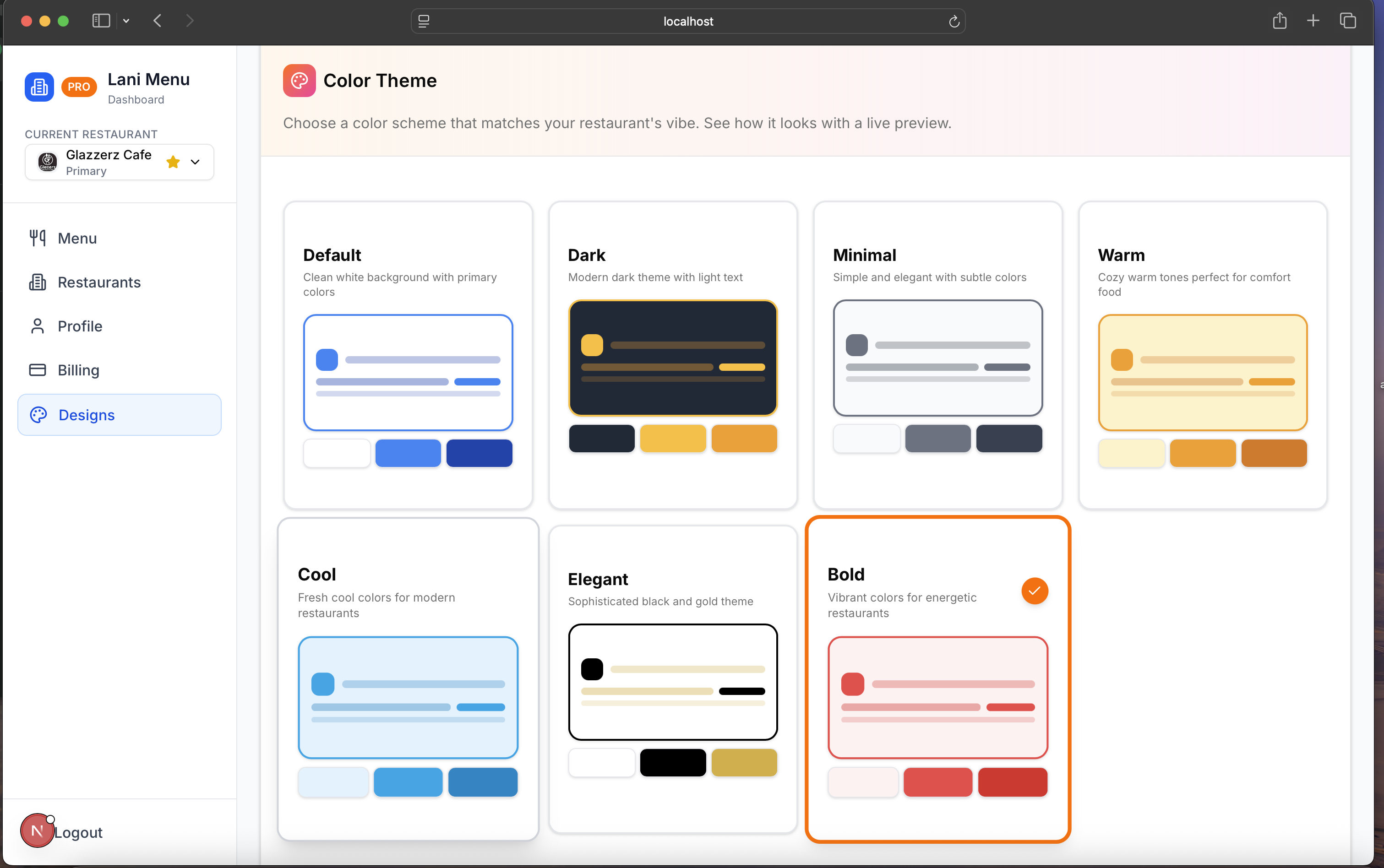Select the Designs palette icon
Viewport: 1384px width, 868px height.
(38, 414)
